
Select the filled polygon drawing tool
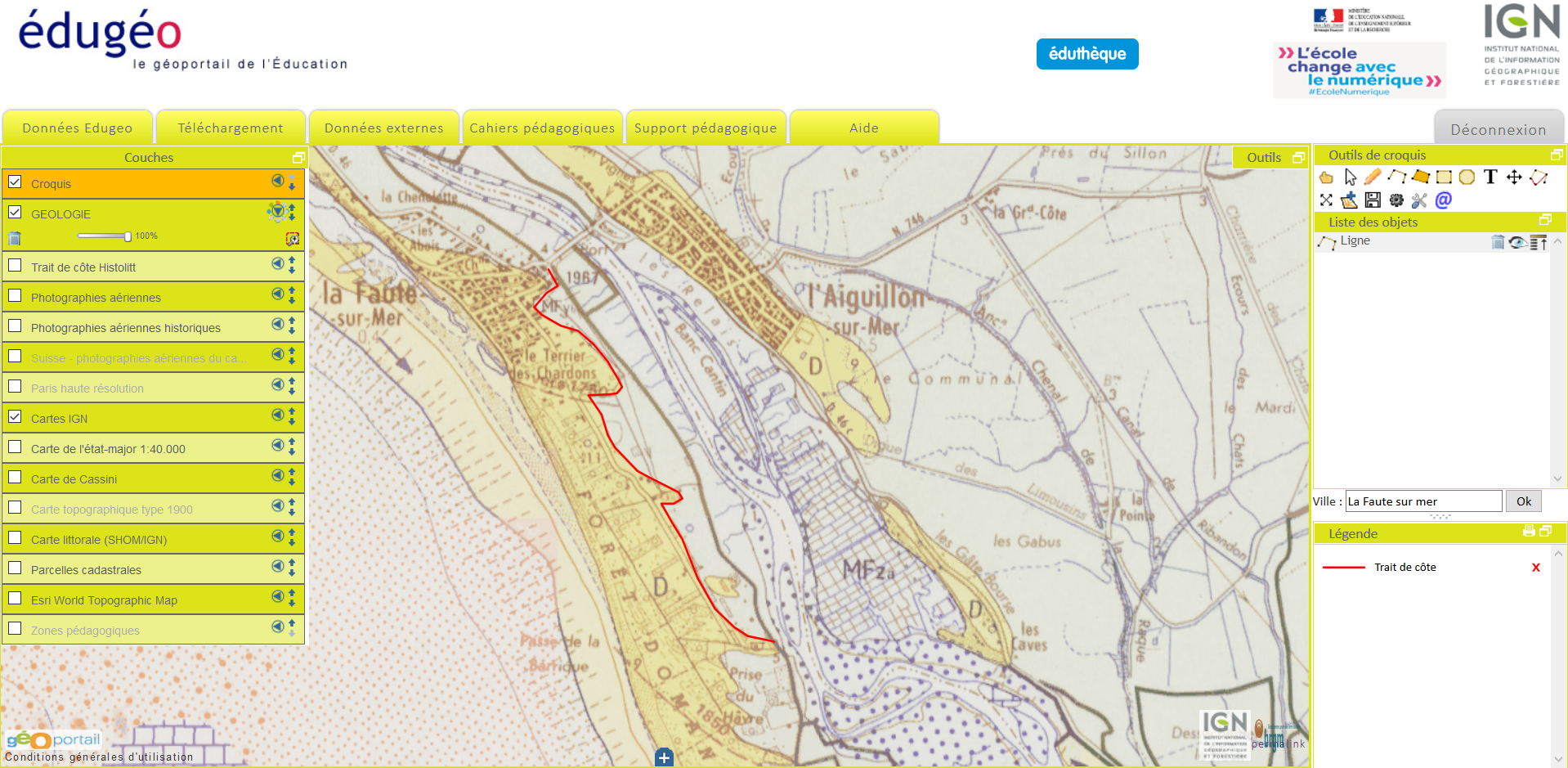coord(1420,177)
